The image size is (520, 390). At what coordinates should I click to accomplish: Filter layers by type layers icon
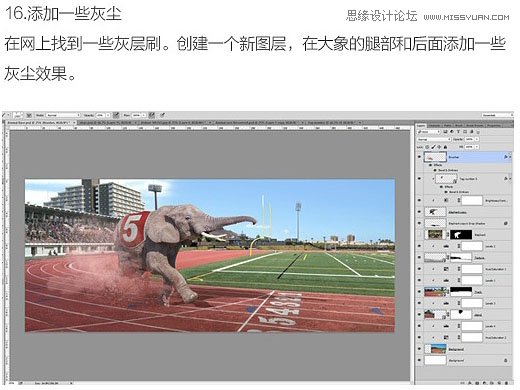tap(459, 132)
